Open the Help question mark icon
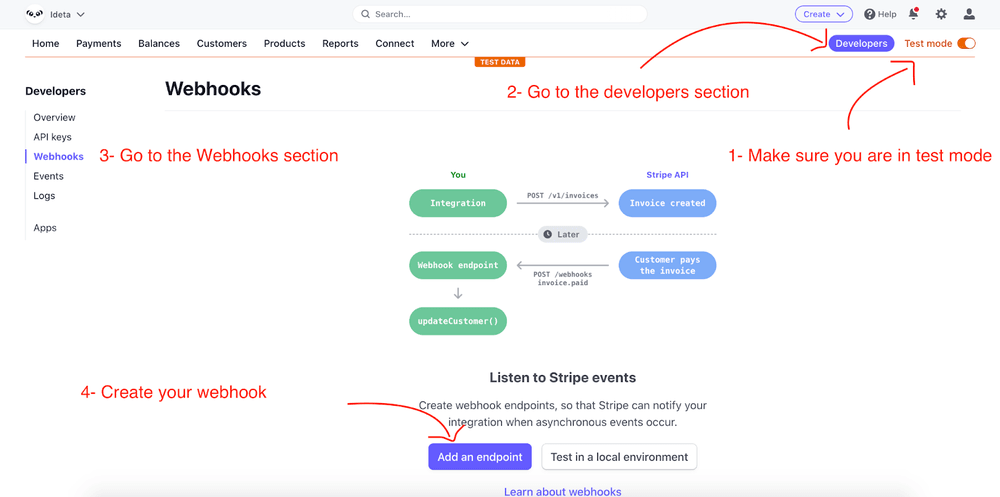Screen dimensions: 1000x497 click(x=869, y=14)
